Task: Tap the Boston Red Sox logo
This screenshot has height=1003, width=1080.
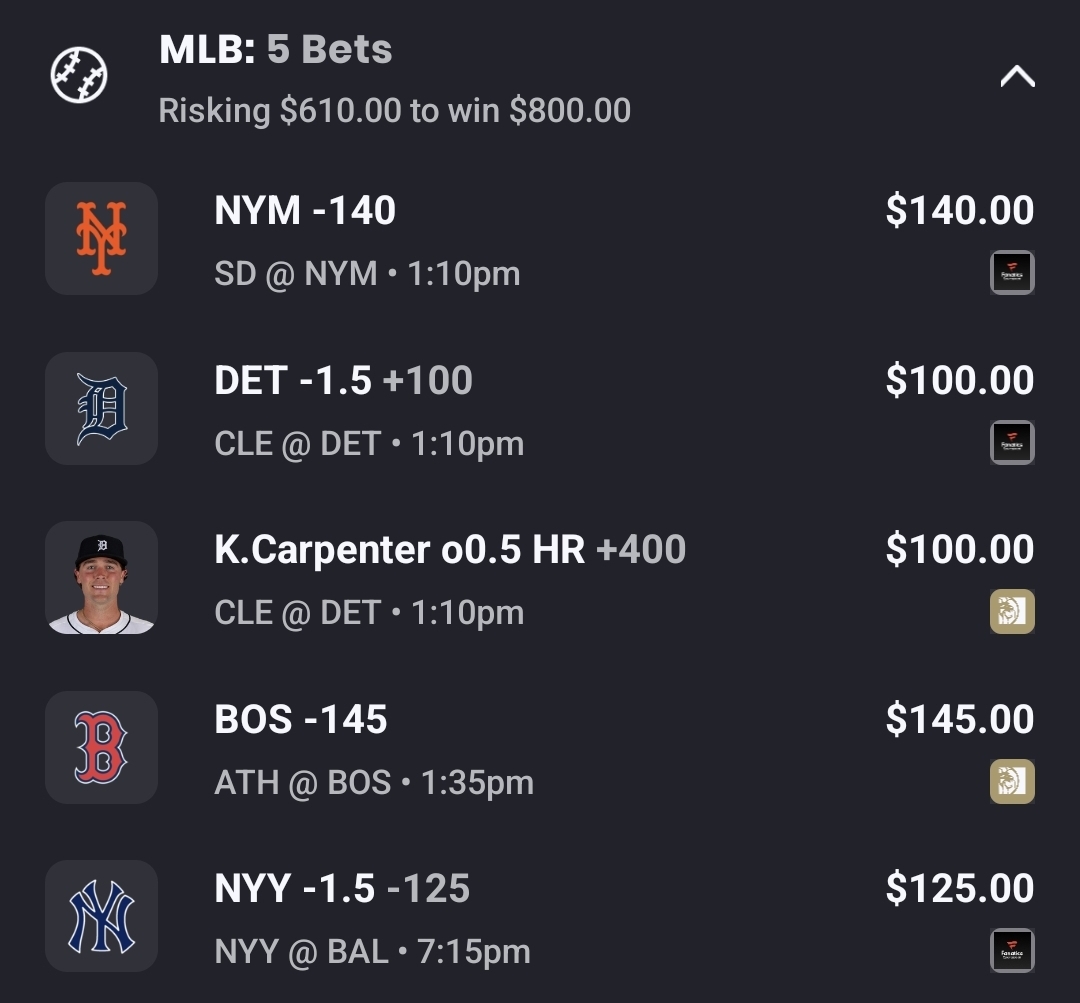Action: (101, 747)
